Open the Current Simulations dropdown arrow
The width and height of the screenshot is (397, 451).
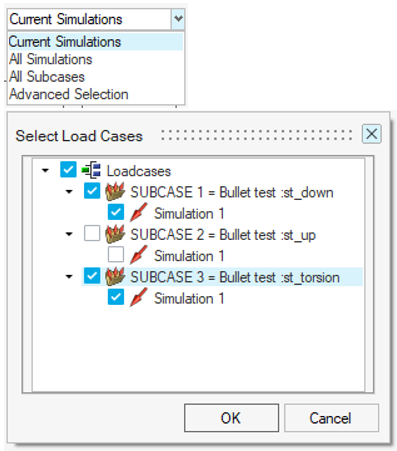(x=178, y=19)
